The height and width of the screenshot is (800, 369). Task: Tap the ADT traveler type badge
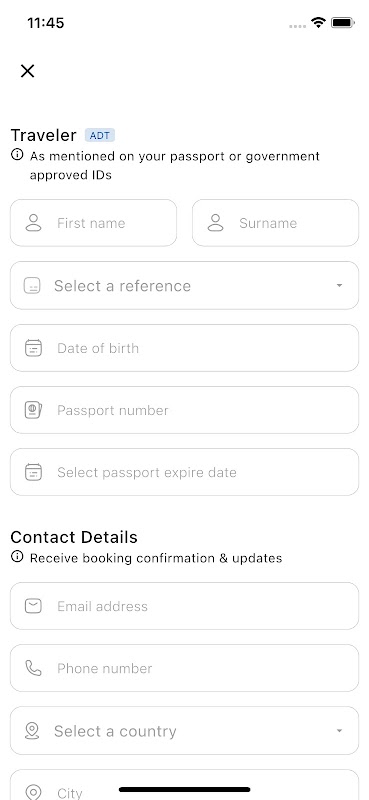click(100, 136)
